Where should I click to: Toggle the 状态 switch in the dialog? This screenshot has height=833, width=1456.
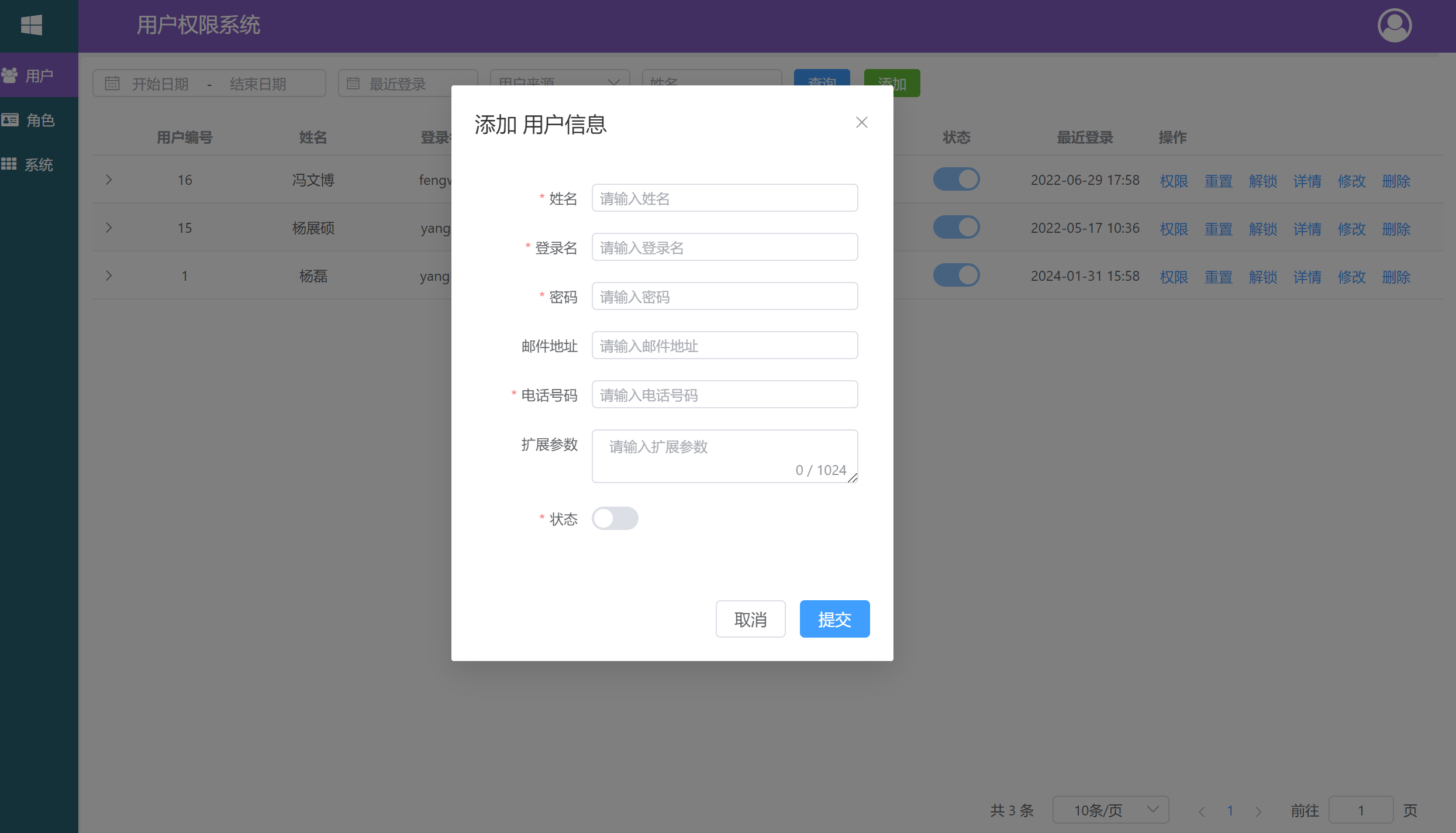pyautogui.click(x=615, y=518)
